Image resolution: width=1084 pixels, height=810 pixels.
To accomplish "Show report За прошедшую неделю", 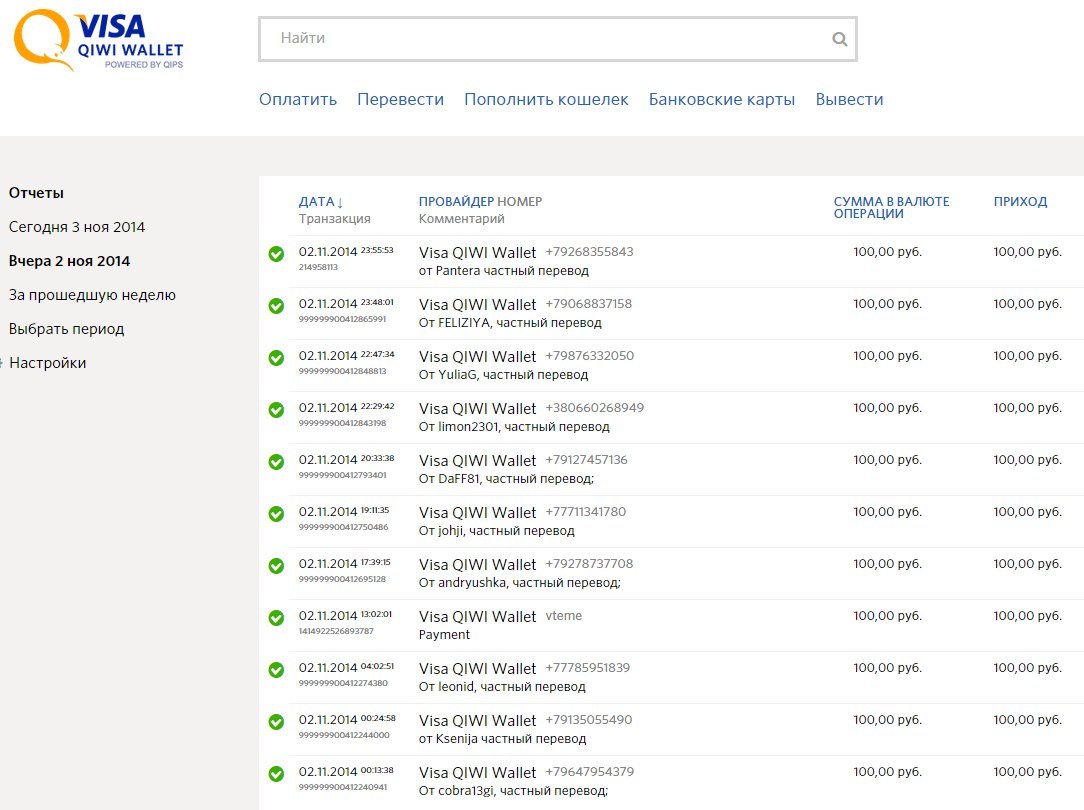I will (x=92, y=295).
